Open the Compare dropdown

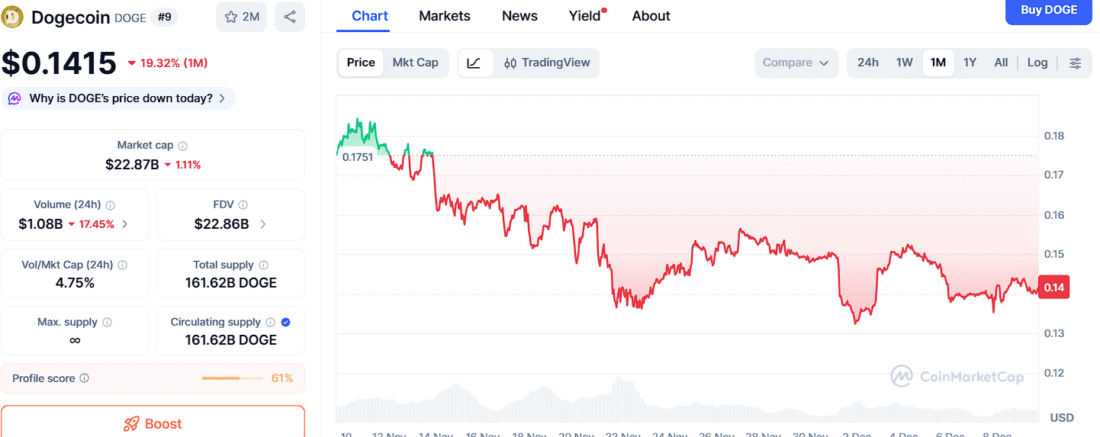click(x=796, y=62)
